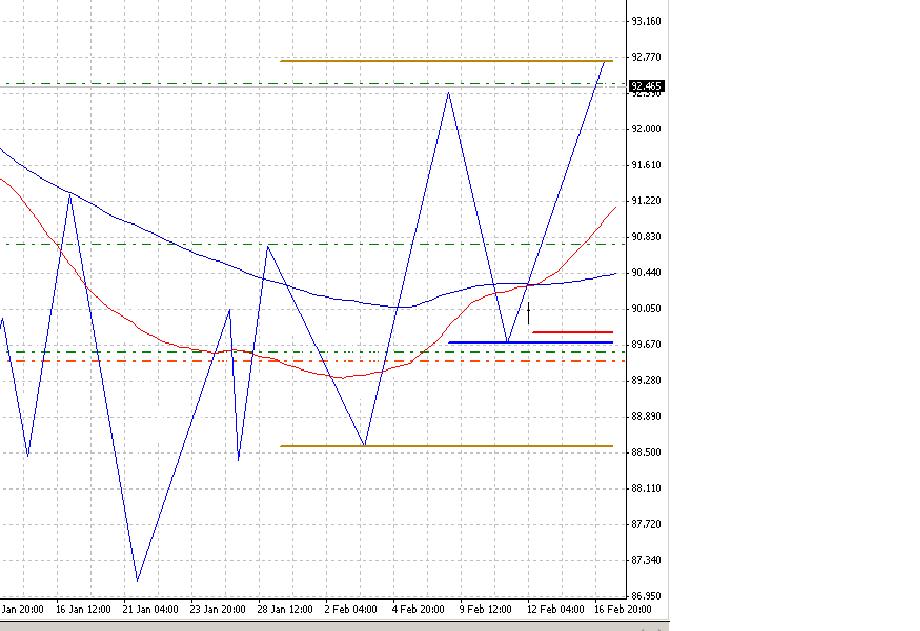Screen dimensions: 920x631
Task: Click the 88.500 price axis label
Action: [x=646, y=452]
